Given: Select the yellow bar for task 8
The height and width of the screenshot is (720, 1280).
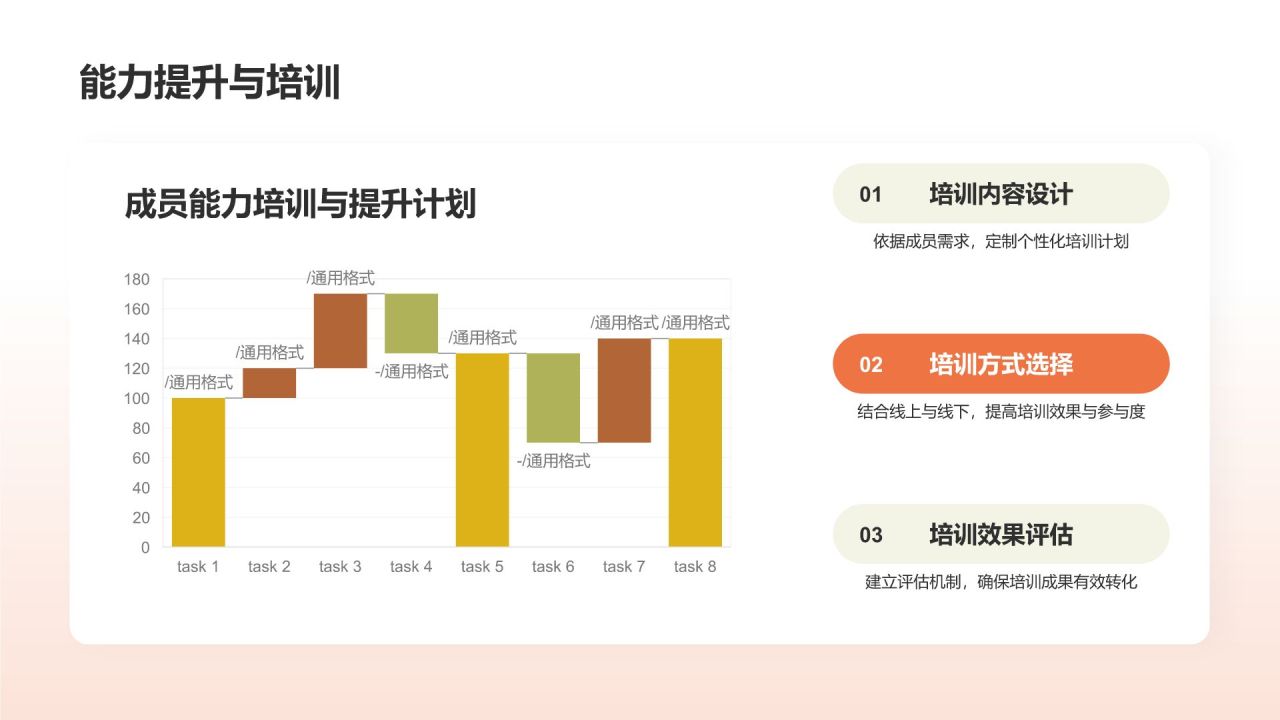Looking at the screenshot, I should pos(695,442).
